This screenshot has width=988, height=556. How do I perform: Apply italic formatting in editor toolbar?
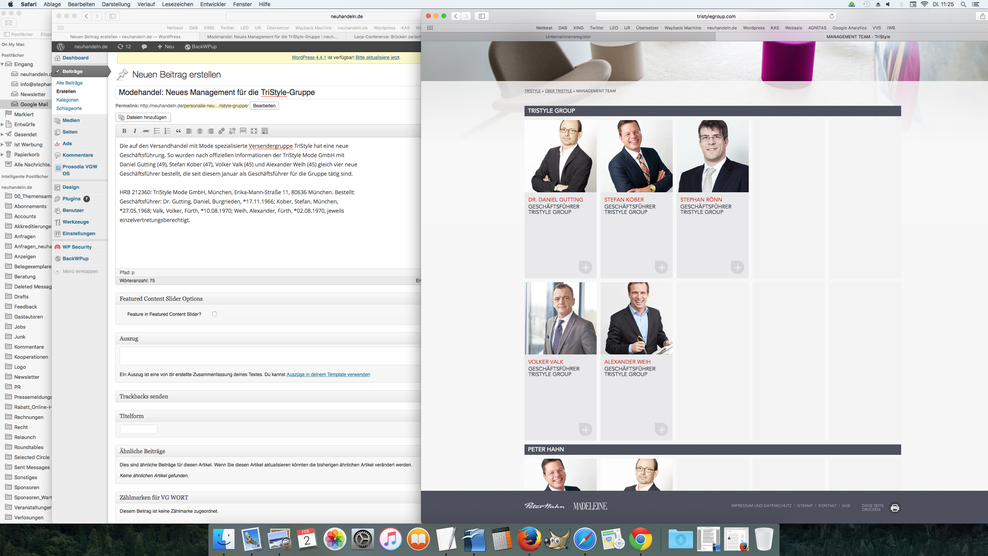tap(135, 131)
